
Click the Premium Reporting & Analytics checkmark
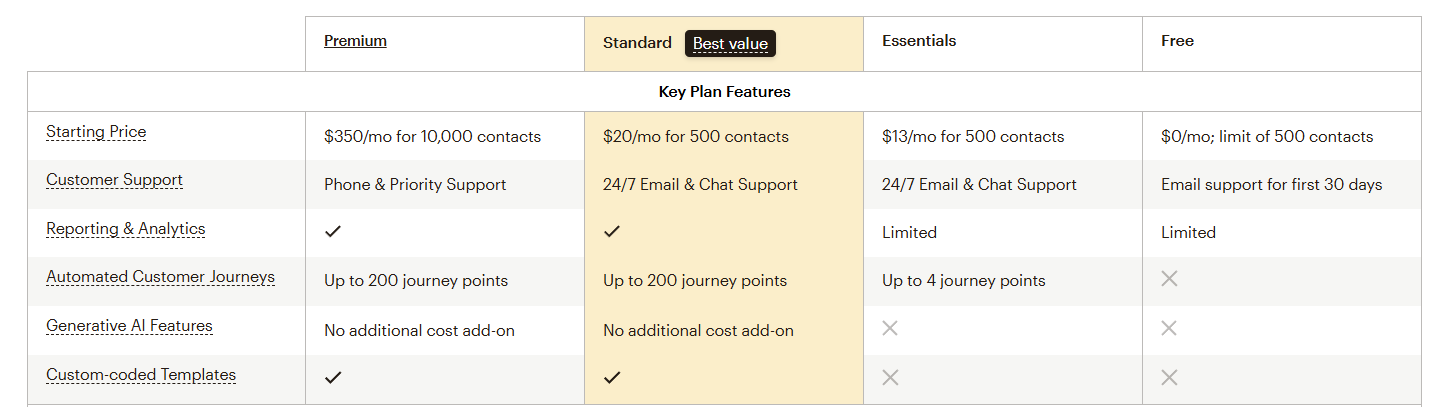333,231
